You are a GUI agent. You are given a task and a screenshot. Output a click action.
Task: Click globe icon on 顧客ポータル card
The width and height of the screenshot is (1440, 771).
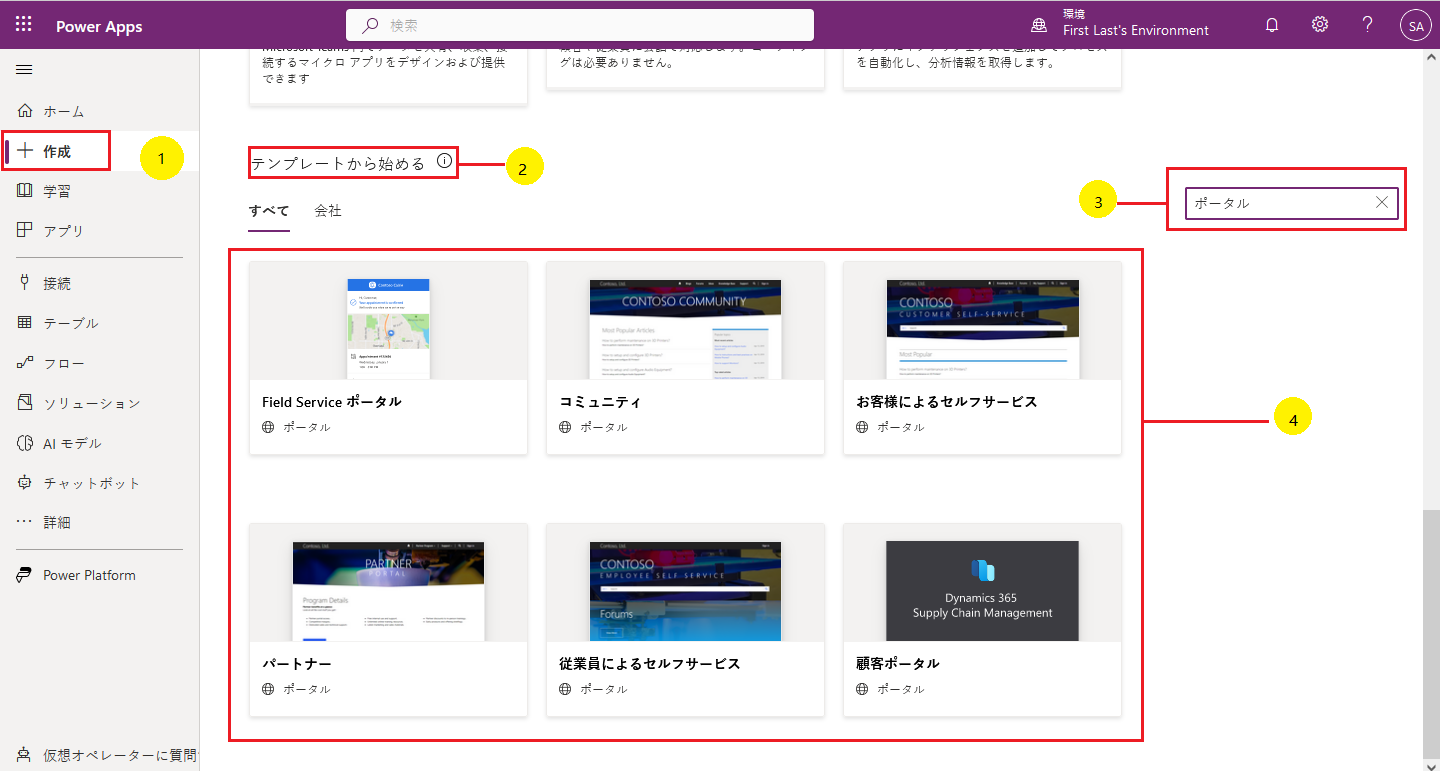tap(862, 689)
